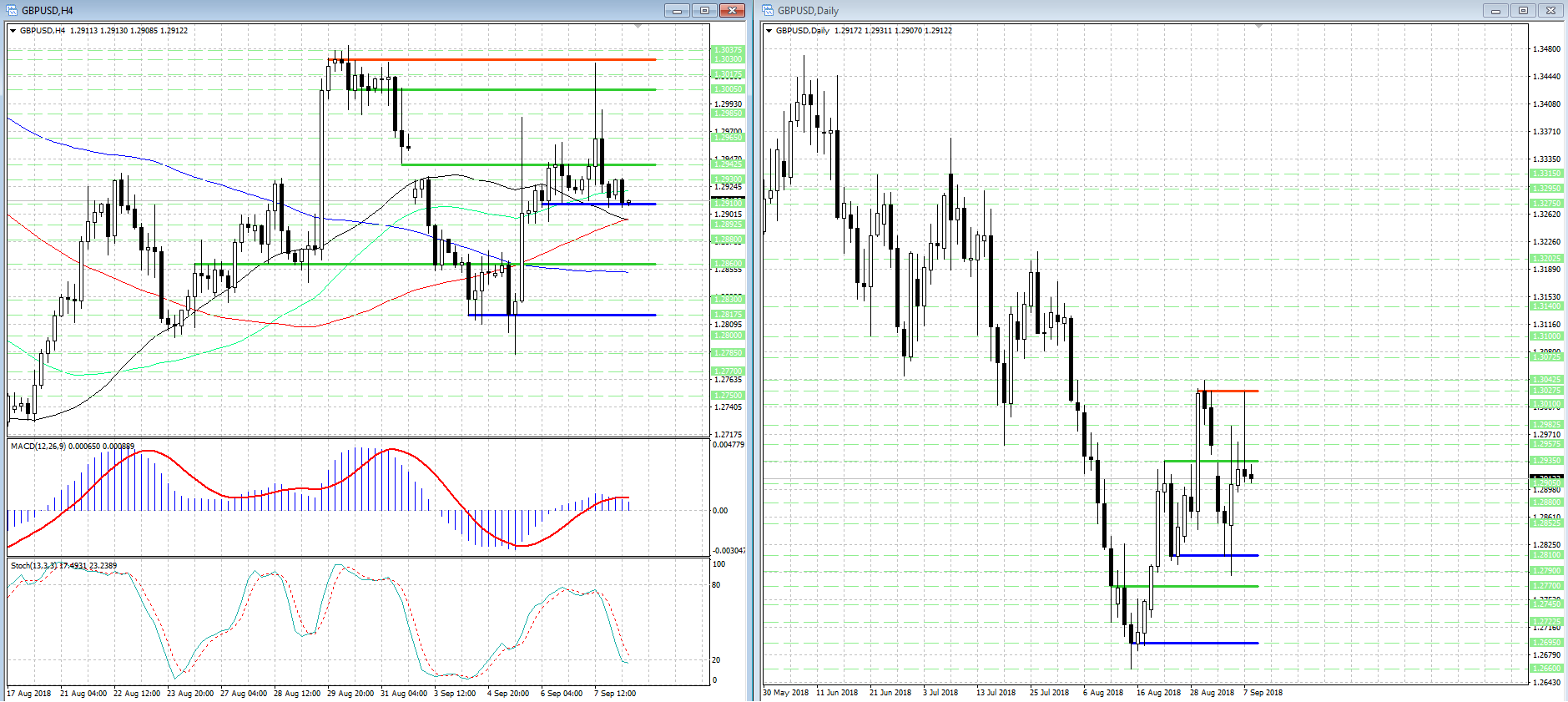Select the green line at 1.27700 in Daily chart
The height and width of the screenshot is (702, 1568).
[1184, 586]
